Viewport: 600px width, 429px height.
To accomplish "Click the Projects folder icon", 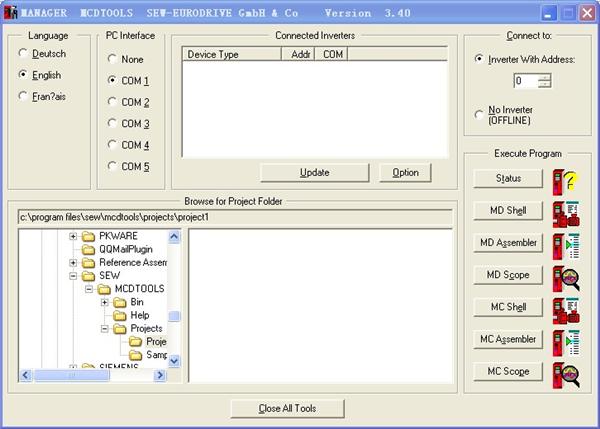I will click(x=120, y=329).
